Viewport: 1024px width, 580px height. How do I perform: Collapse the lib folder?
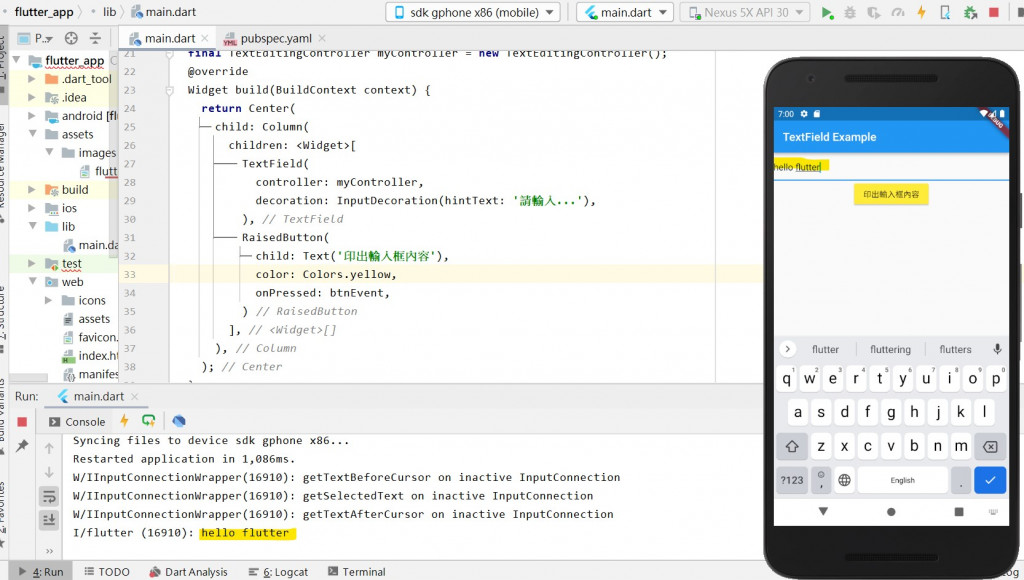31,226
